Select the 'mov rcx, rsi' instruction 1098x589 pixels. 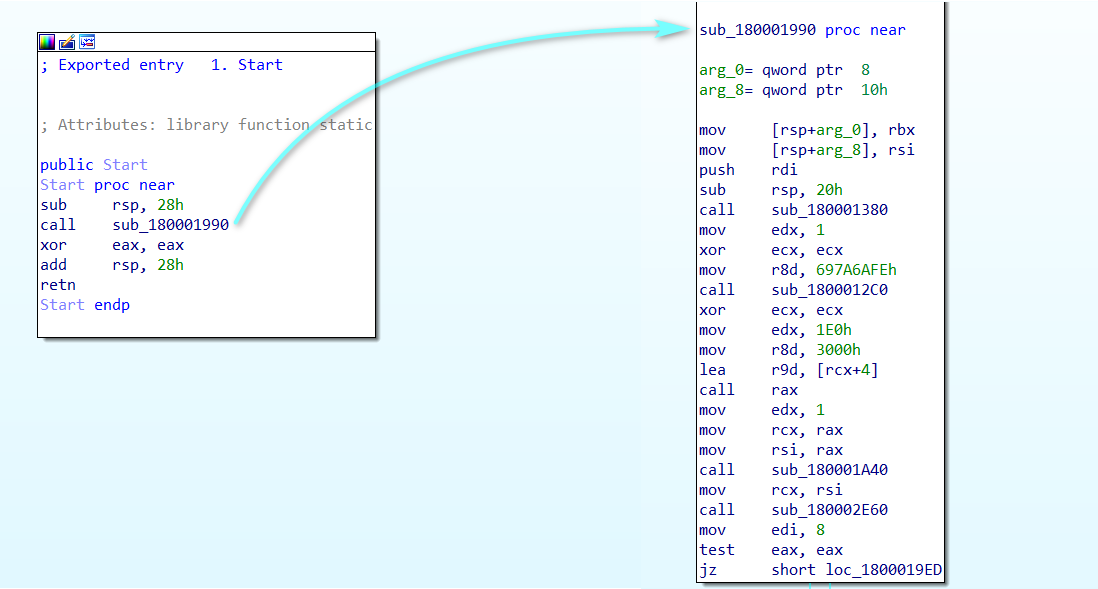coord(771,490)
